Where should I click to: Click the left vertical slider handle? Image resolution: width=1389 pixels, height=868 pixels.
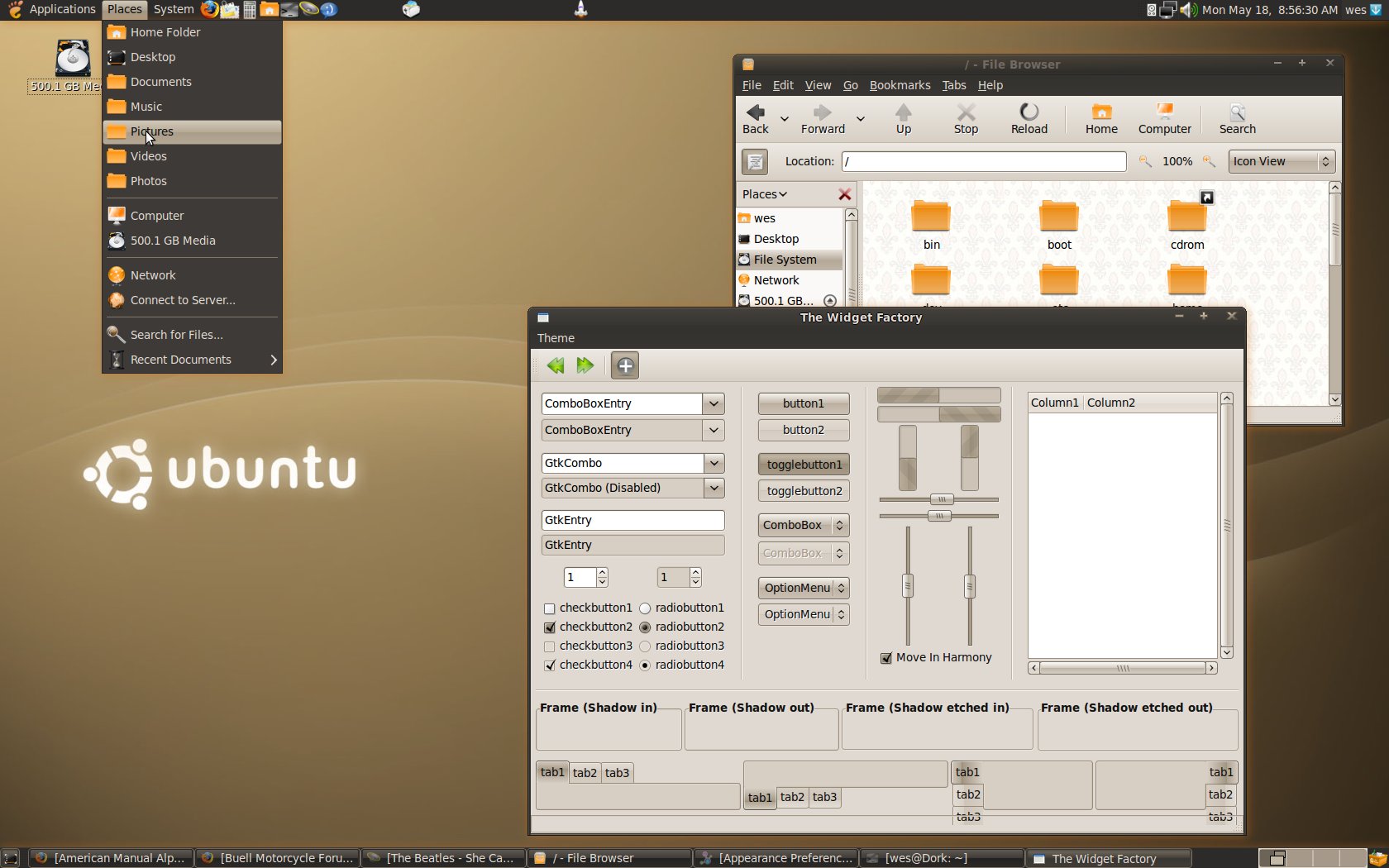(x=908, y=586)
